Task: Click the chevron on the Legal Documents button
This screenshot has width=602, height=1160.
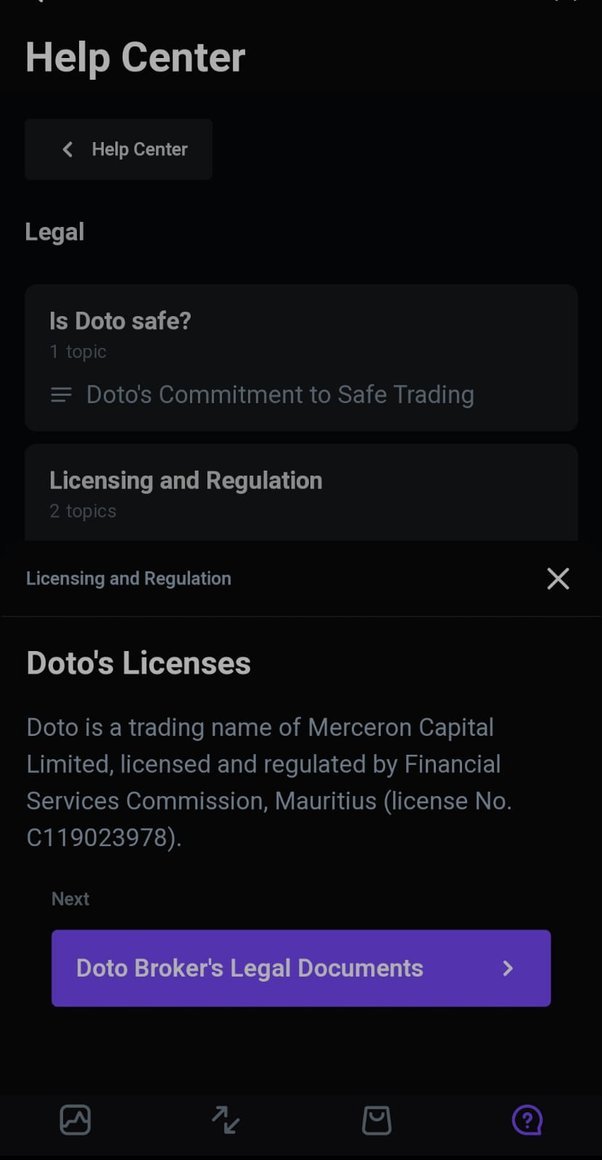Action: point(507,968)
